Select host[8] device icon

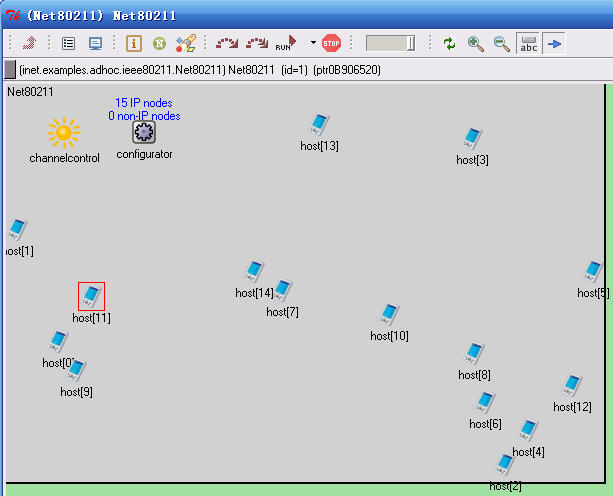pyautogui.click(x=474, y=353)
